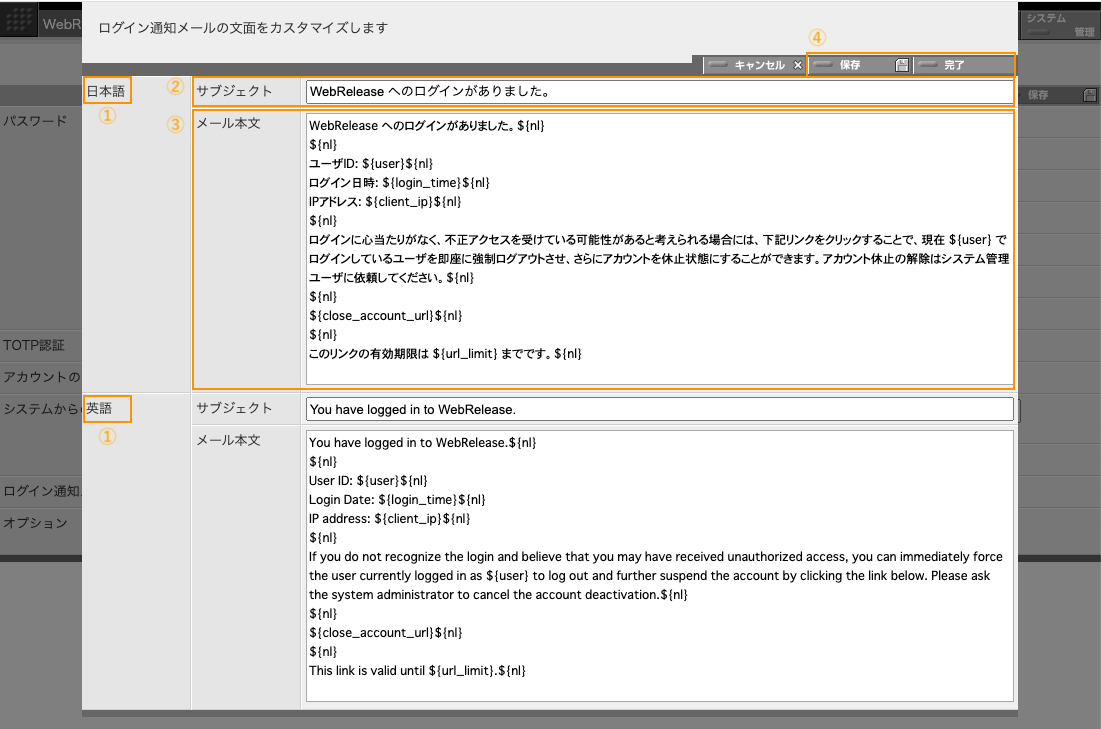Focus the 英語 サブジェクト input field
The width and height of the screenshot is (1101, 729).
pos(658,409)
